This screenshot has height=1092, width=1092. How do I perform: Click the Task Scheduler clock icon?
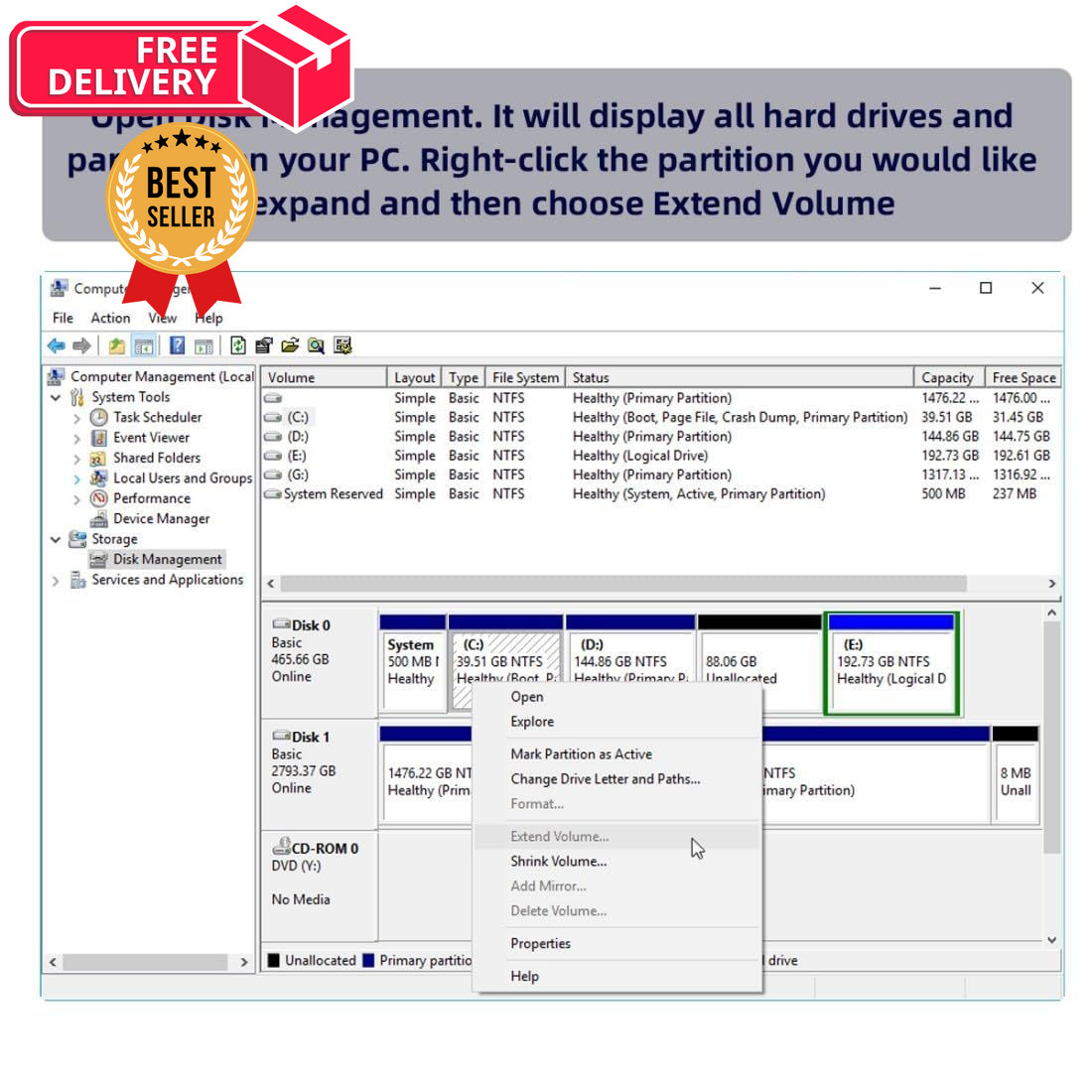[x=99, y=417]
